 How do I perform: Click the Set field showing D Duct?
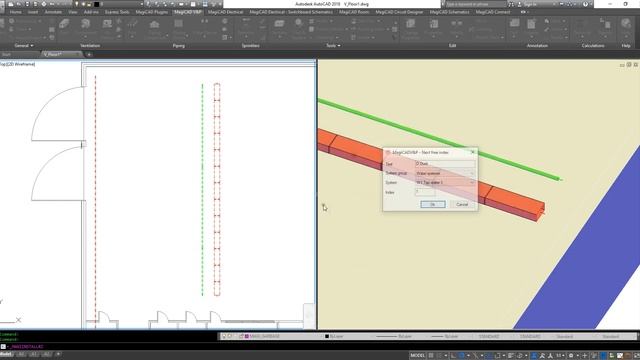pyautogui.click(x=445, y=164)
